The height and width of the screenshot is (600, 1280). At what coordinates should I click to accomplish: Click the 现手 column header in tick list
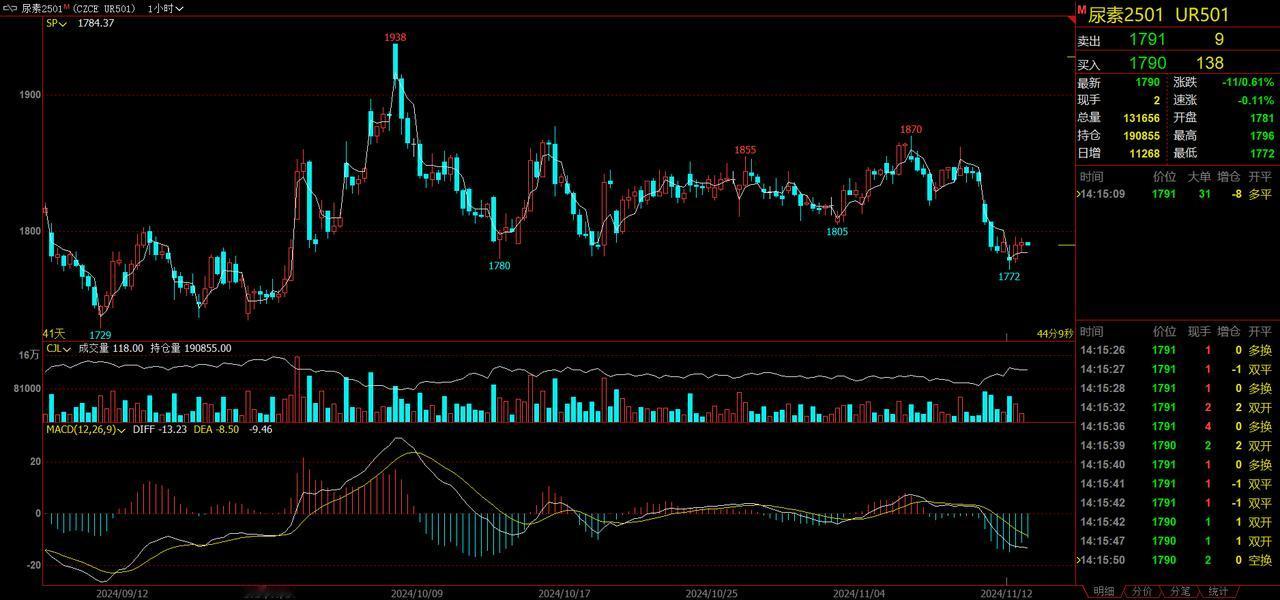[x=1199, y=331]
